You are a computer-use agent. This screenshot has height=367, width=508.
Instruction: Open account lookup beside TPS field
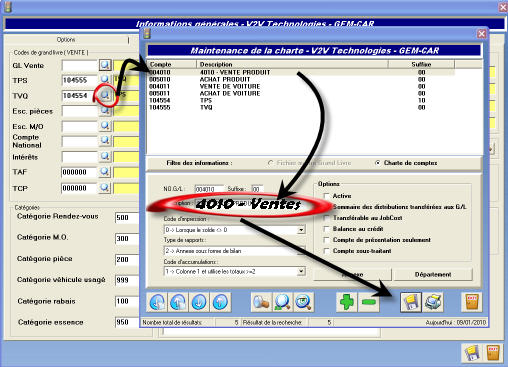click(105, 79)
